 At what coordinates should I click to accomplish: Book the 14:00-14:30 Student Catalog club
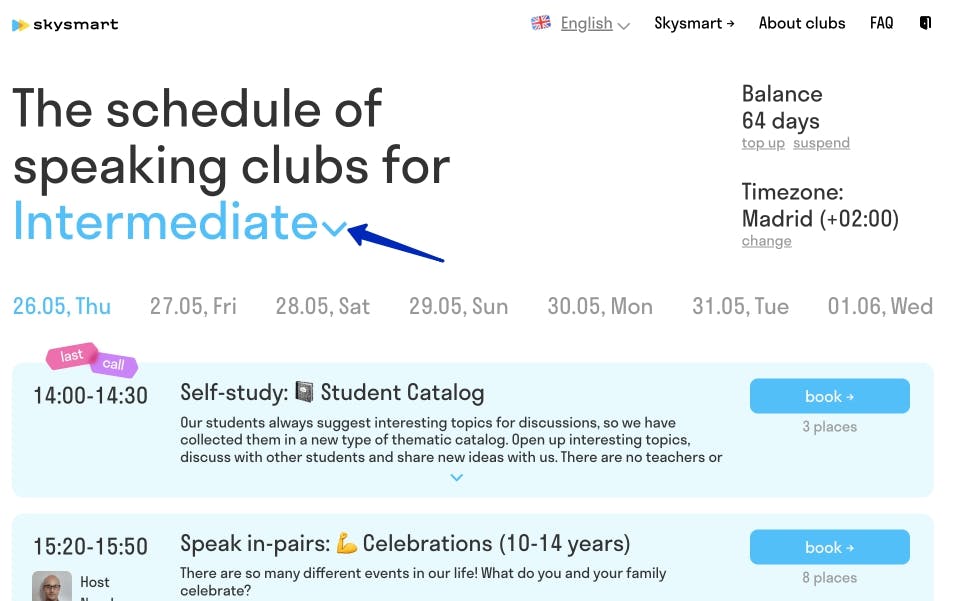pyautogui.click(x=829, y=396)
